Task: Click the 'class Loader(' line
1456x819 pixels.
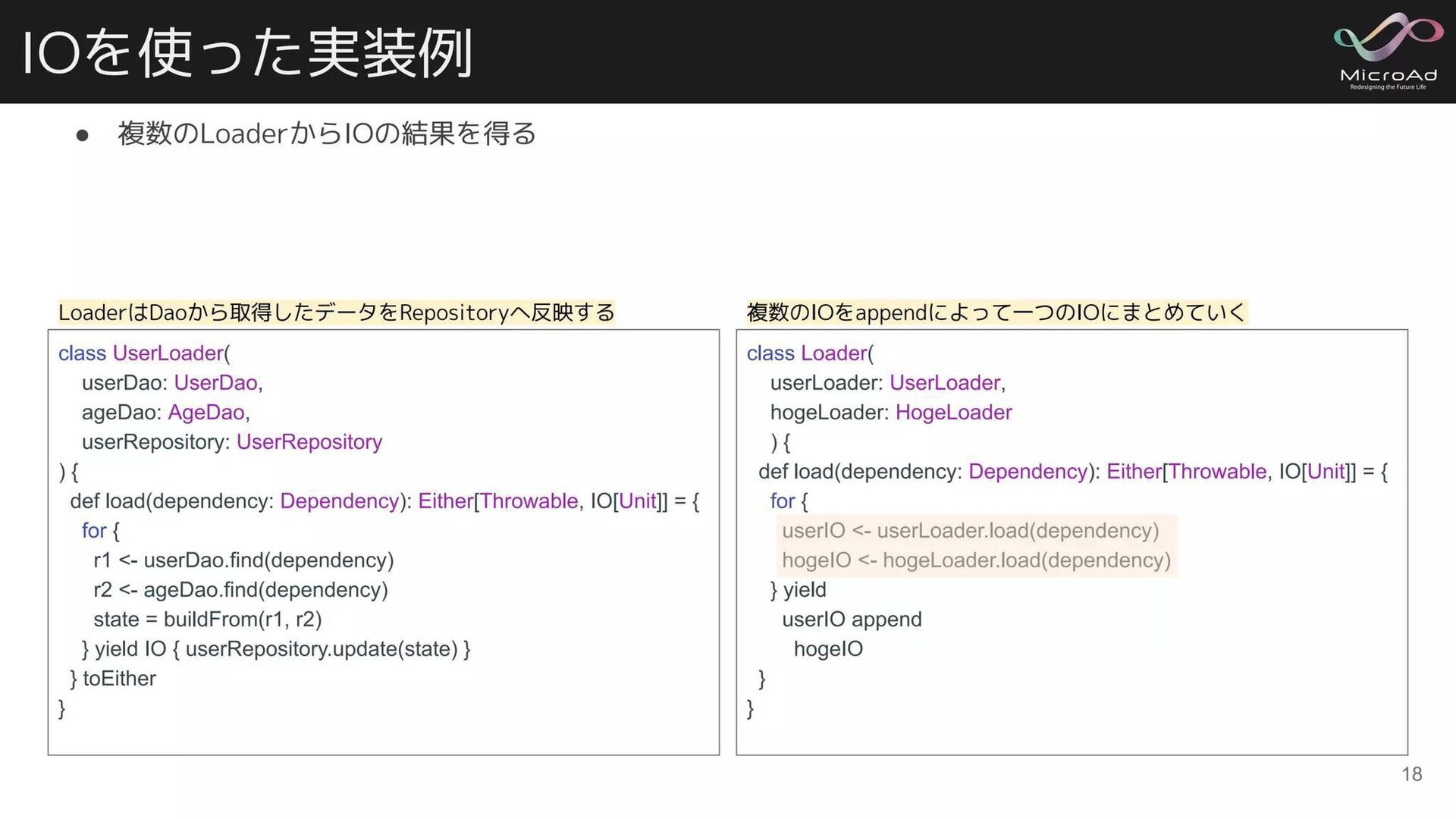Action: (x=810, y=353)
